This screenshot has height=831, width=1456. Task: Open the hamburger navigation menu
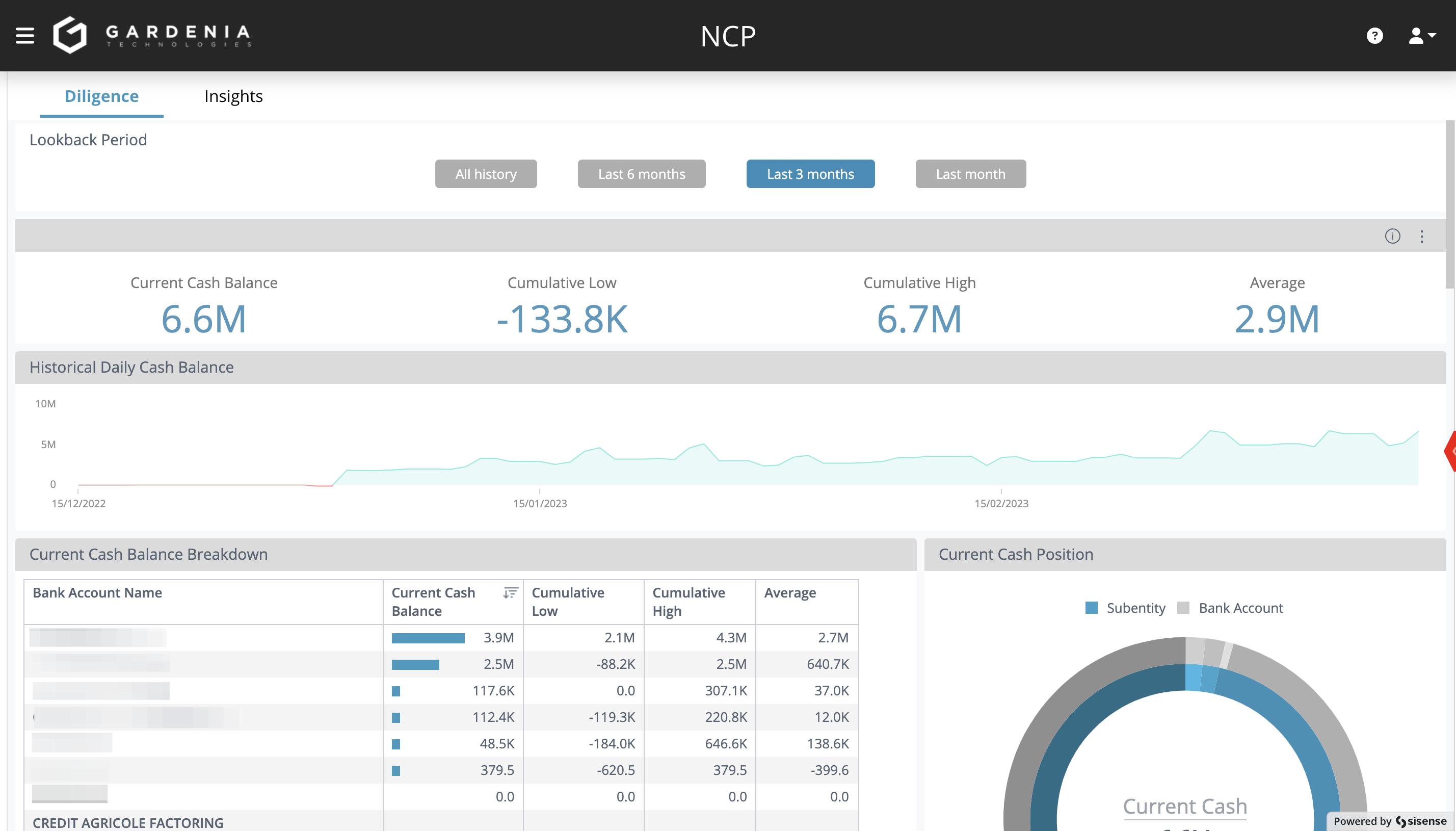tap(24, 35)
